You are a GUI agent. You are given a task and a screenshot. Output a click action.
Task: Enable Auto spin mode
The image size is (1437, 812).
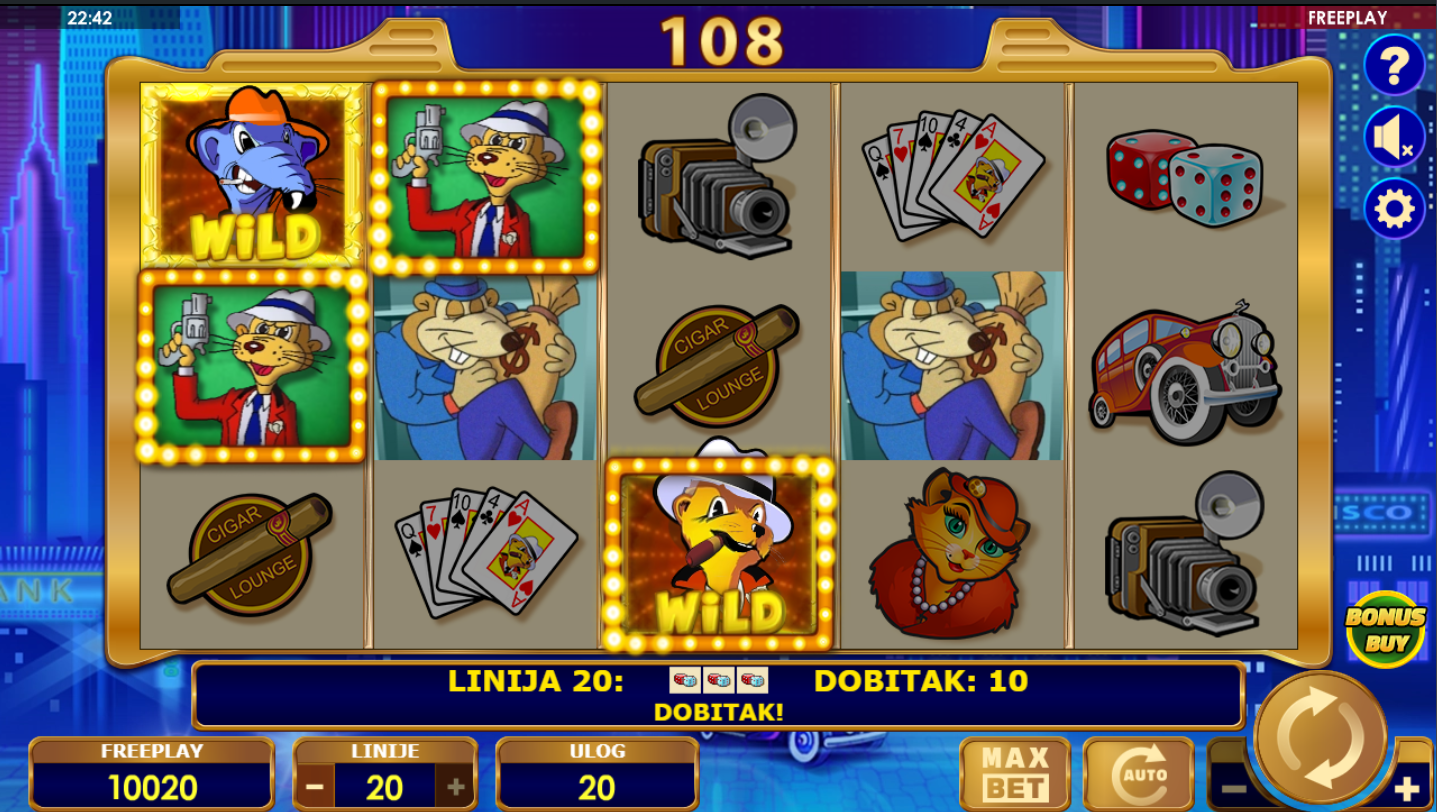1139,774
